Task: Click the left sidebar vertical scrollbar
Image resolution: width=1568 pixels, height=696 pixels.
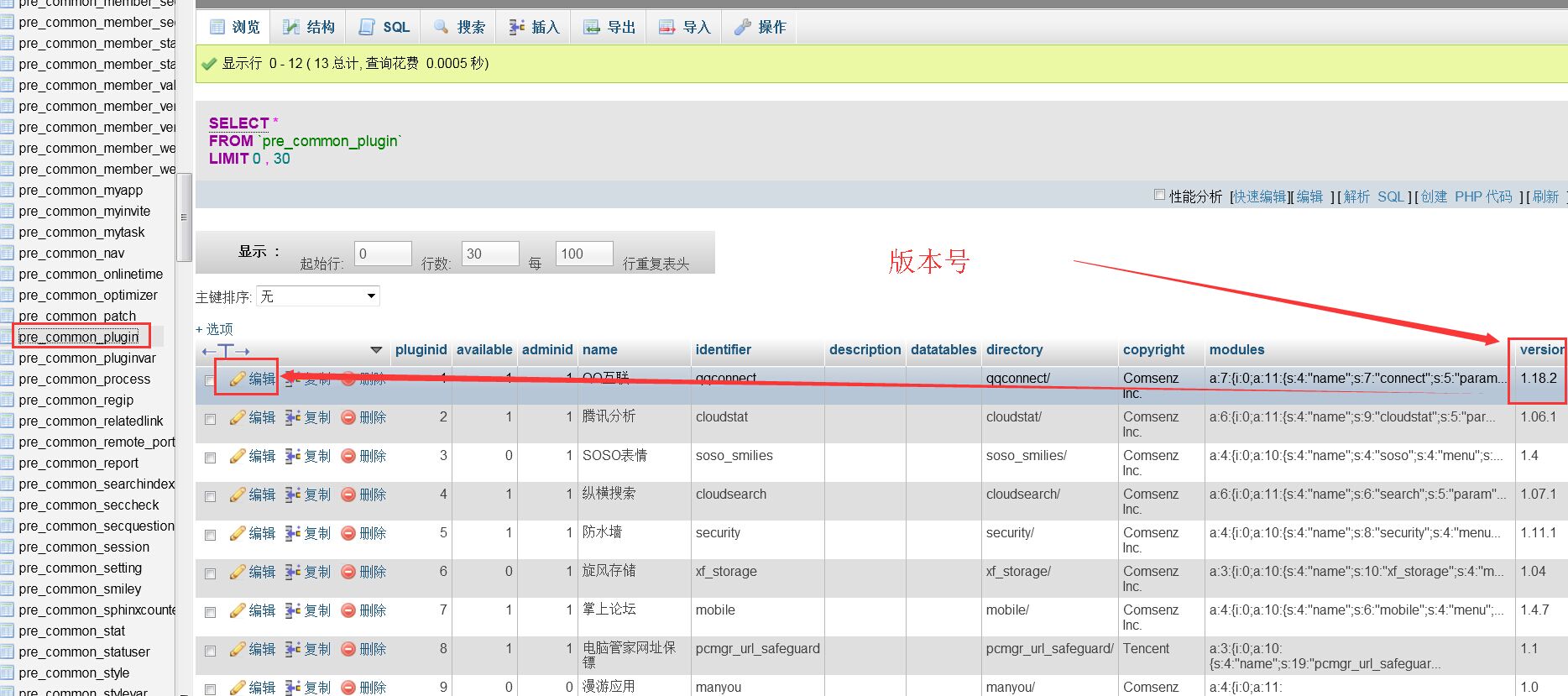Action: [x=184, y=217]
